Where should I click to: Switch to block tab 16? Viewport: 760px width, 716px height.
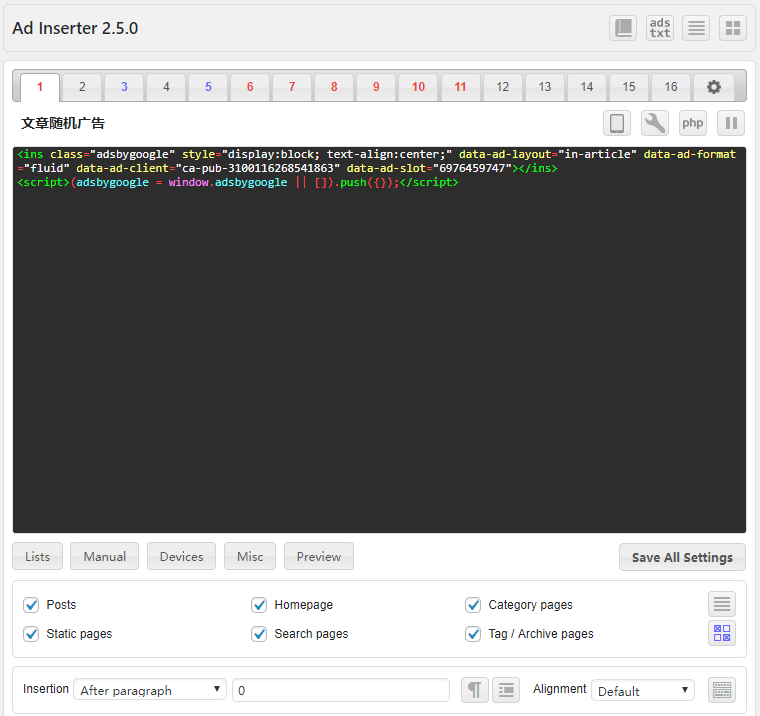click(x=671, y=87)
